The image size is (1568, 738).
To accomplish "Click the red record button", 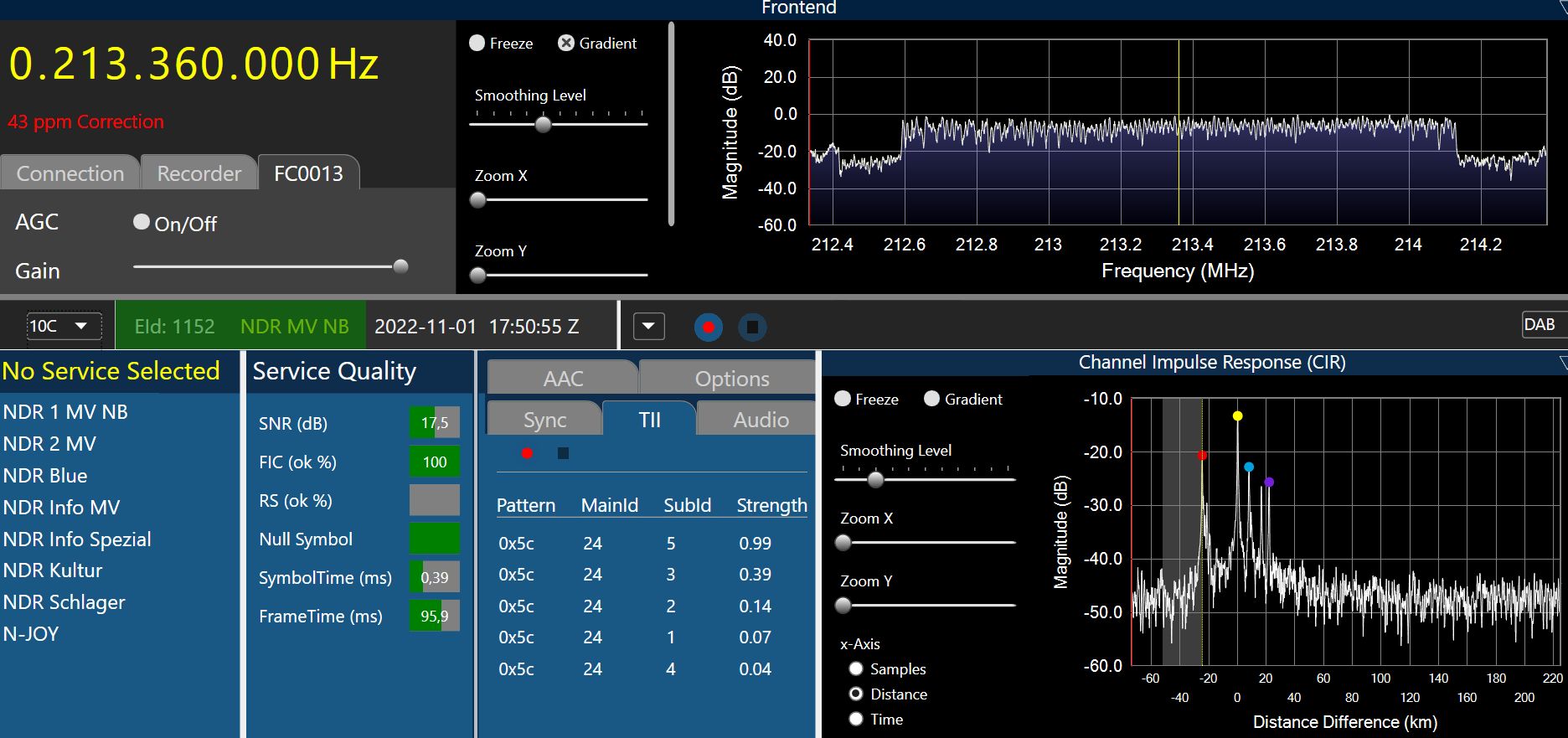I will 709,327.
